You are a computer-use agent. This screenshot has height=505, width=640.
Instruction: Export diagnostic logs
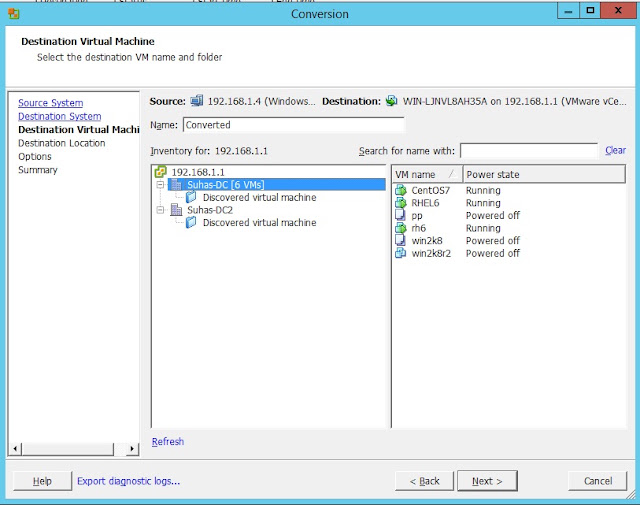pyautogui.click(x=129, y=481)
